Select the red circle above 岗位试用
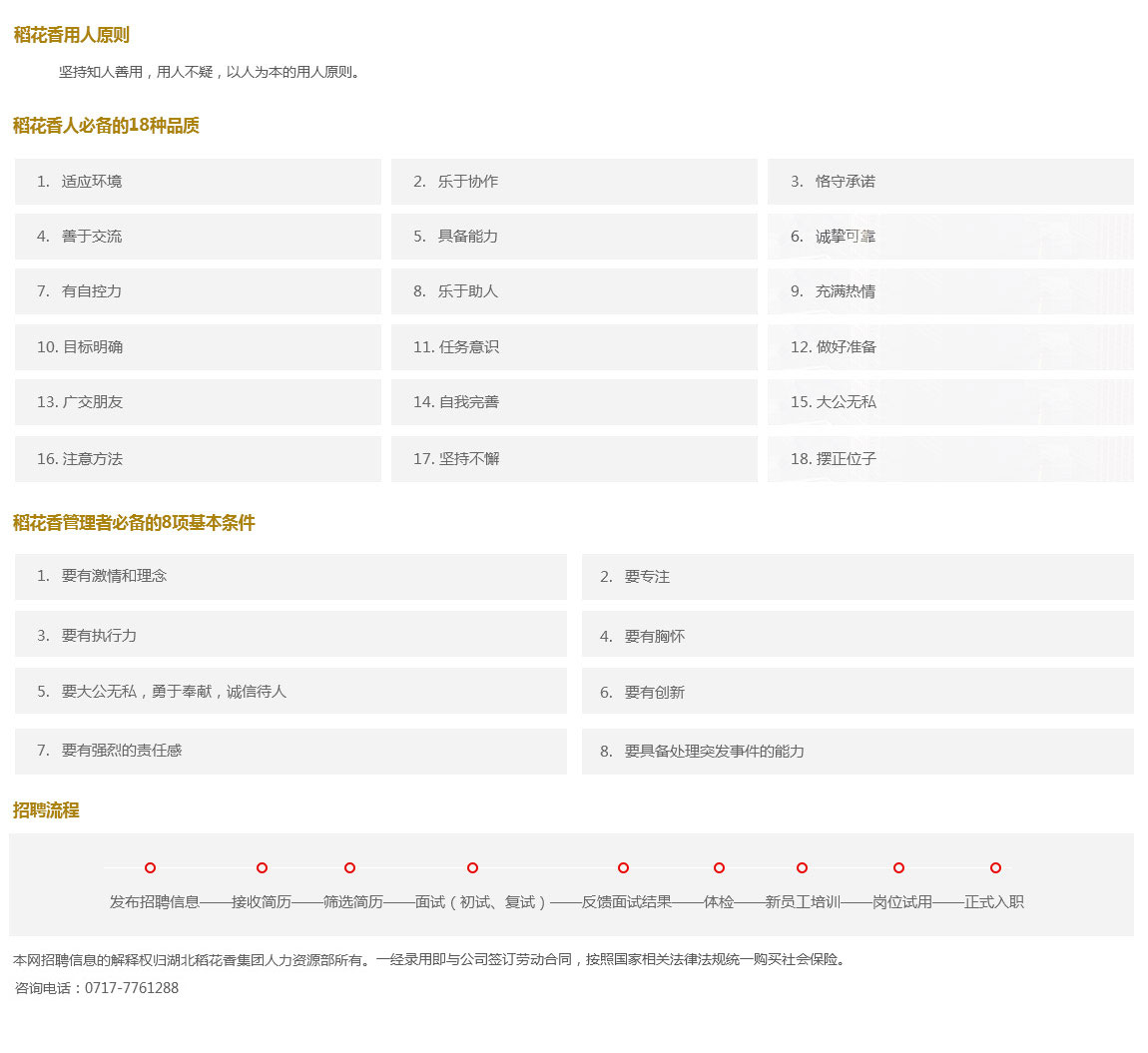 click(x=898, y=868)
